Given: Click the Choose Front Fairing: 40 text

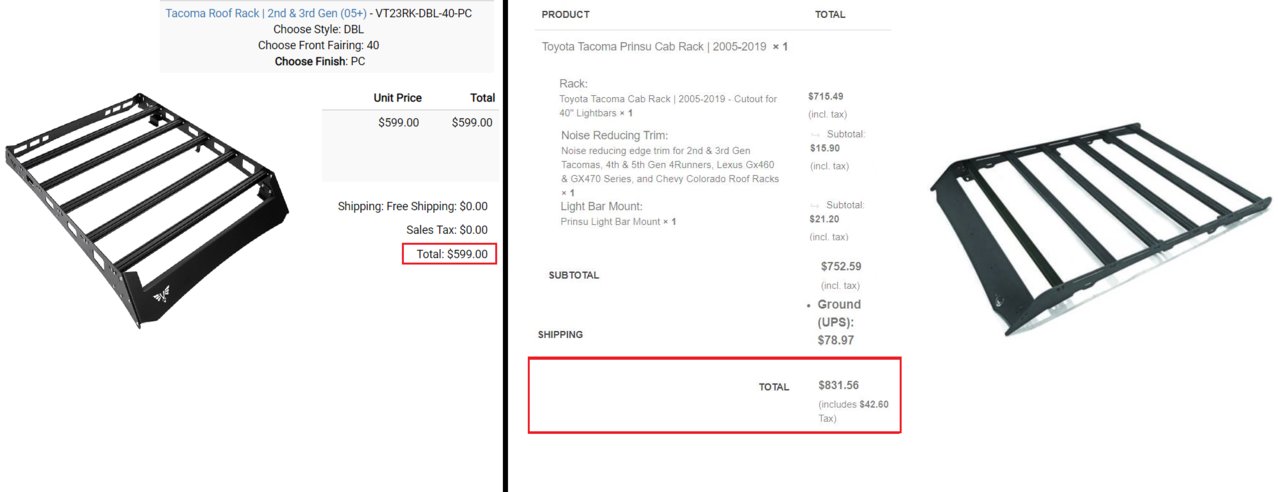Looking at the screenshot, I should pos(318,45).
